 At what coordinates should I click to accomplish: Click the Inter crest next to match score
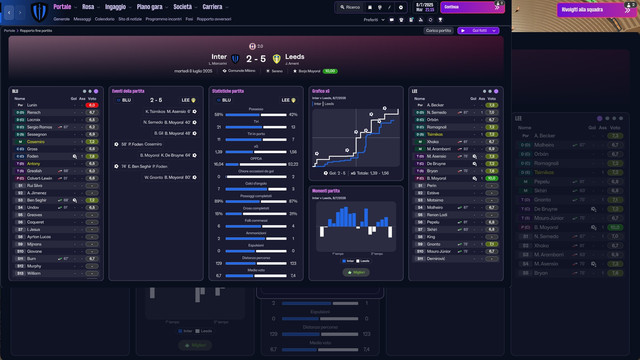pos(235,59)
